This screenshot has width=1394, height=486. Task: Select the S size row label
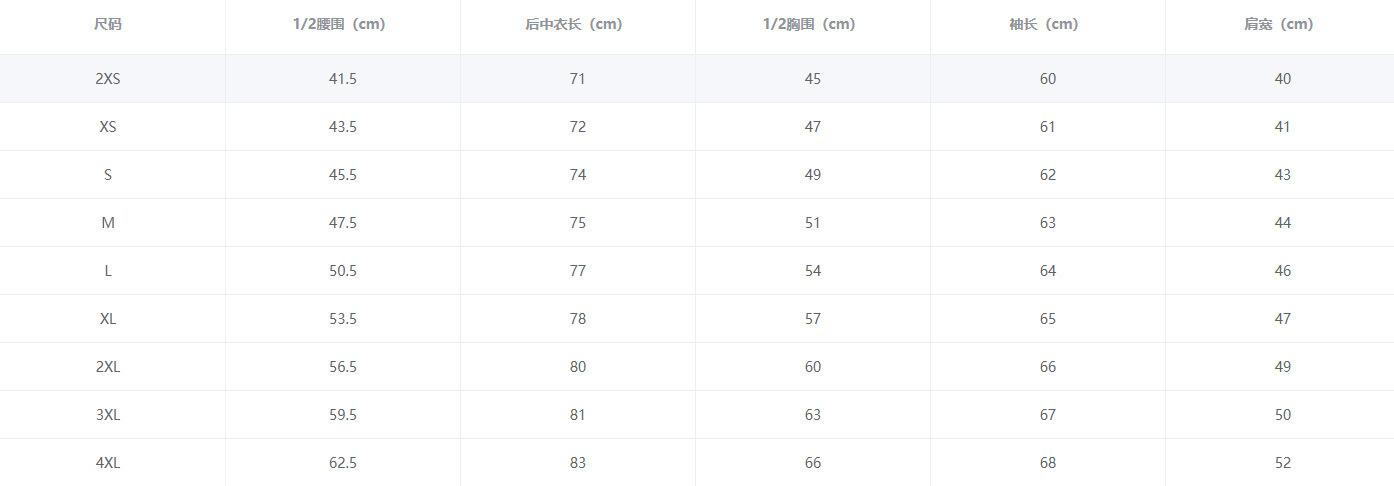coord(108,175)
